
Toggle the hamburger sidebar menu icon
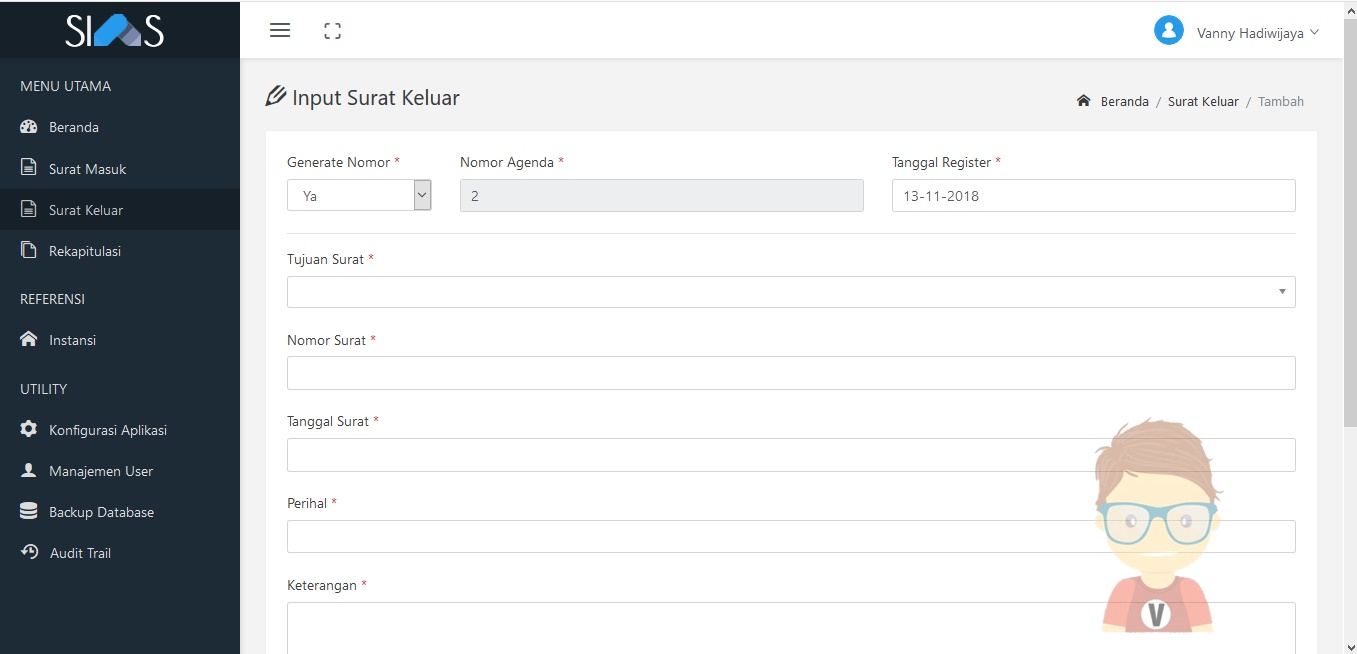click(280, 30)
